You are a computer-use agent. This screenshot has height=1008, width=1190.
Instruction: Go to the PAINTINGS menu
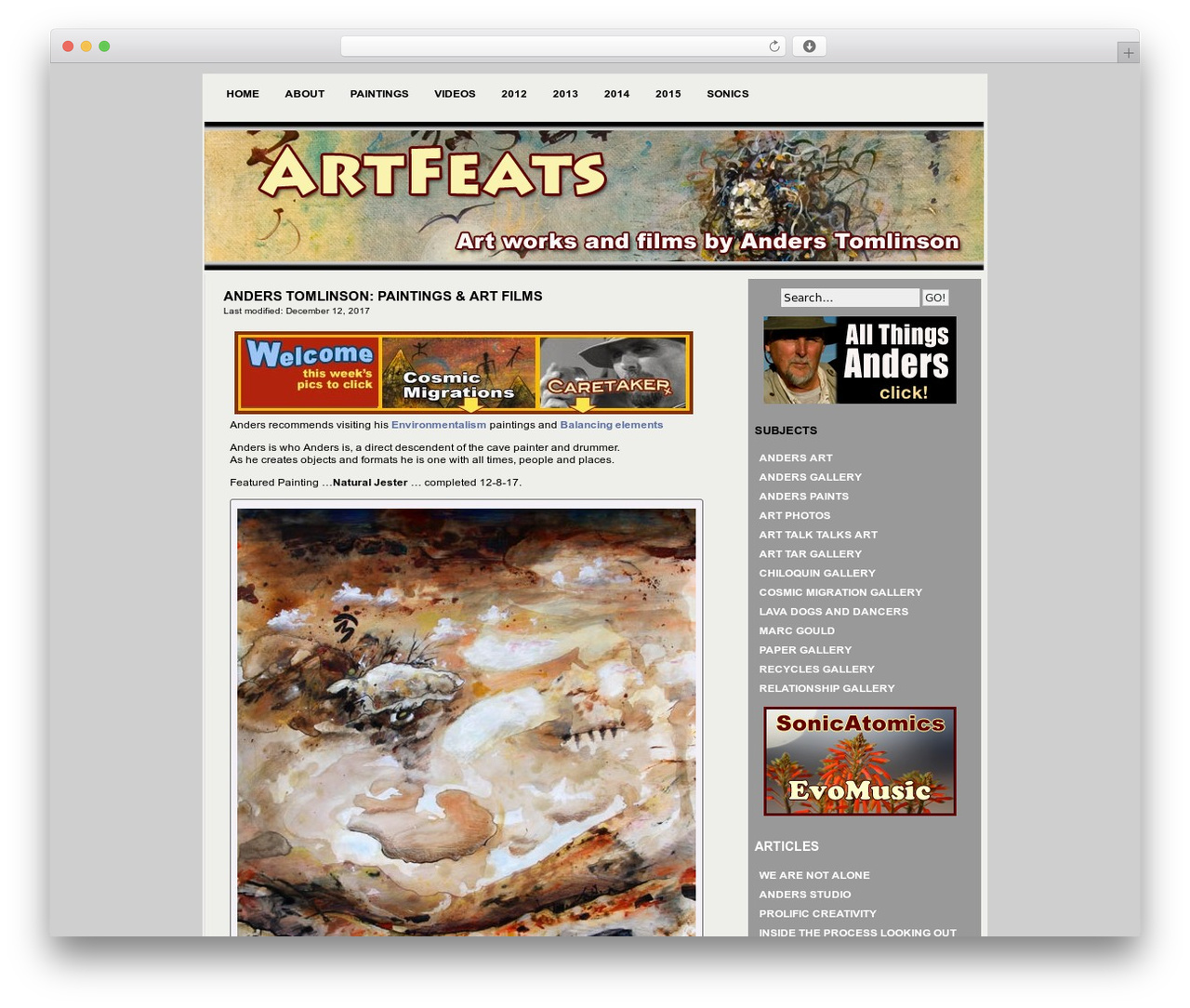point(379,94)
